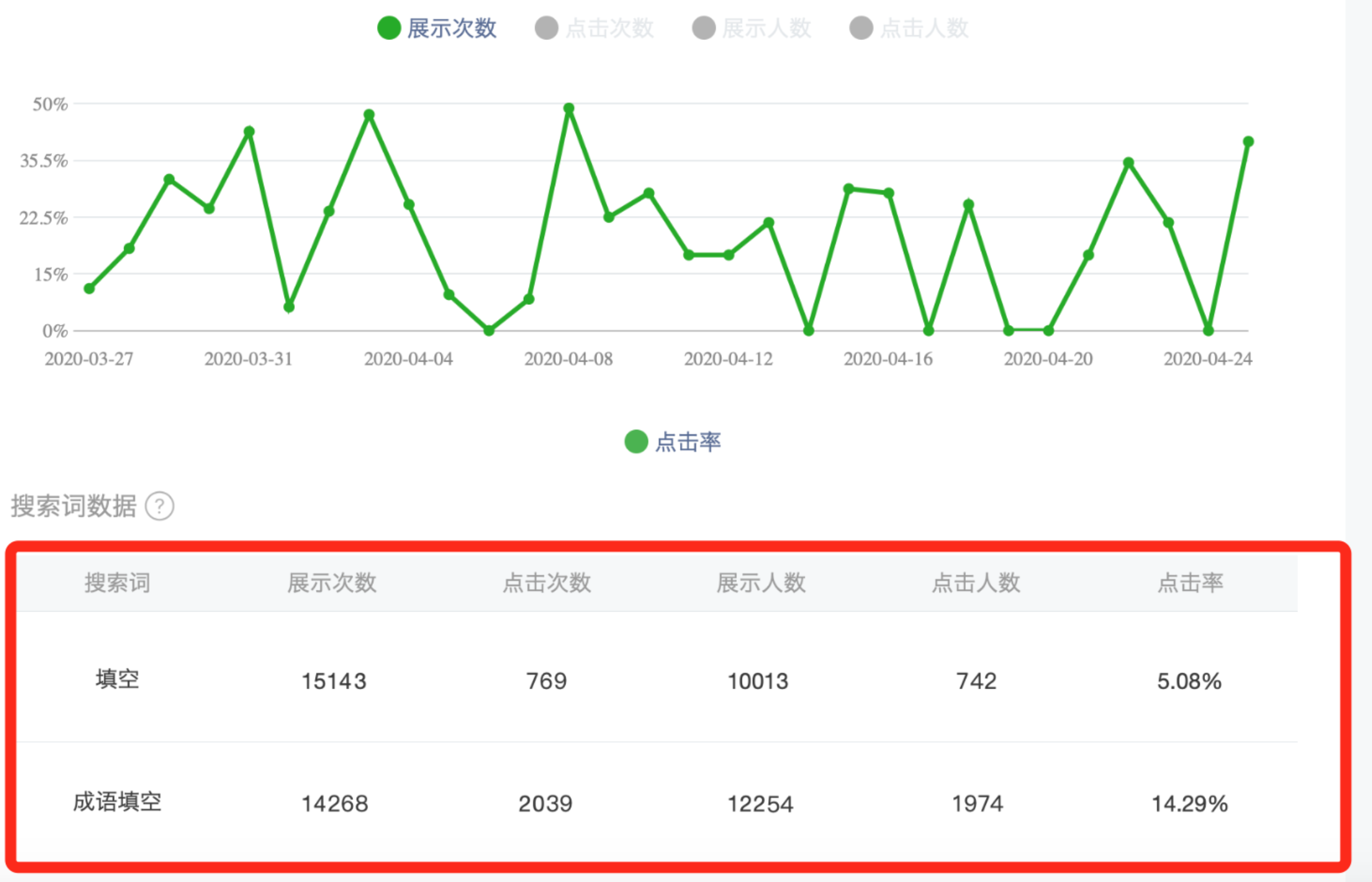Select the 填空 search term row

(x=118, y=679)
